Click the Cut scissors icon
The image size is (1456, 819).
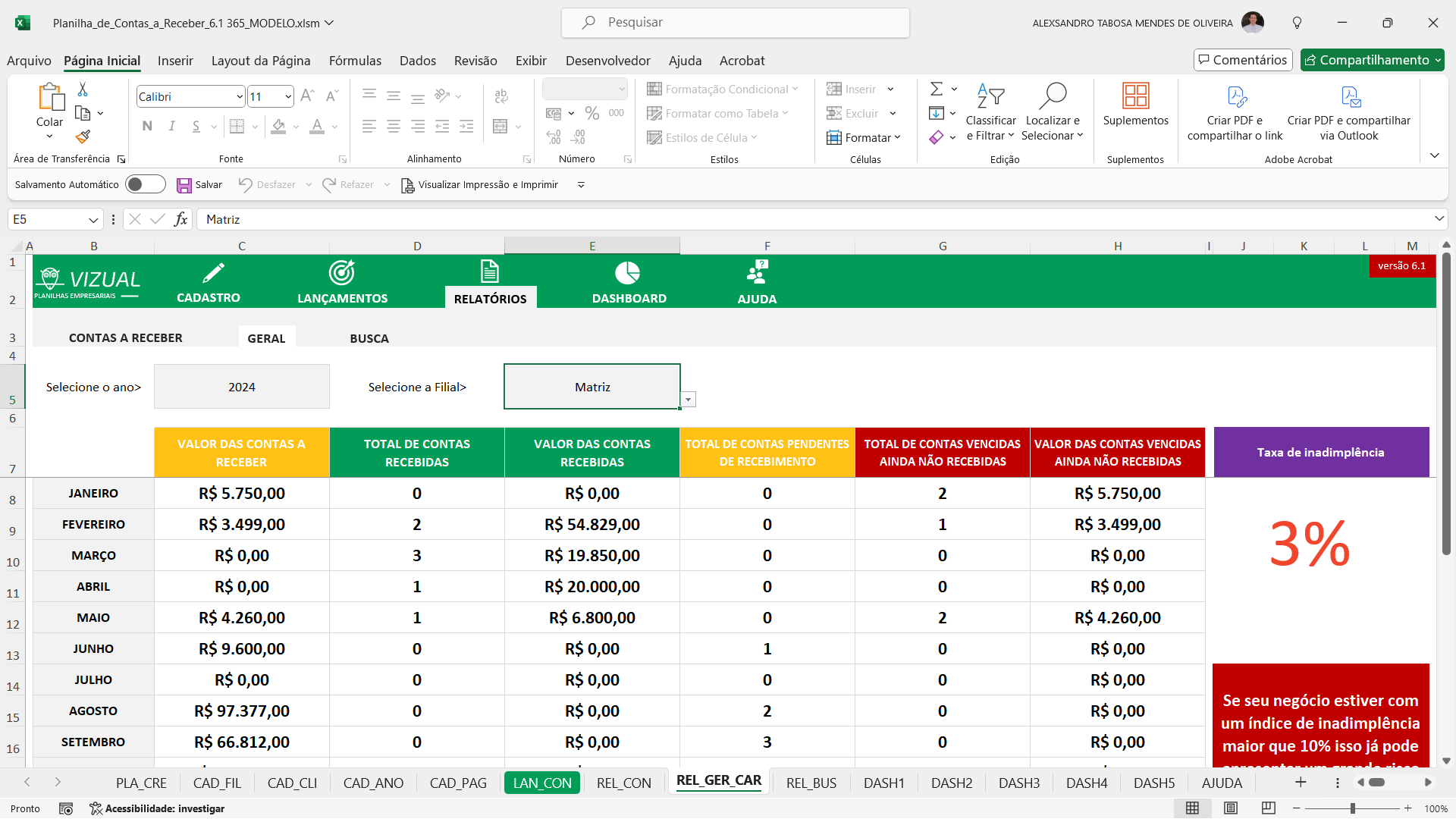[83, 89]
